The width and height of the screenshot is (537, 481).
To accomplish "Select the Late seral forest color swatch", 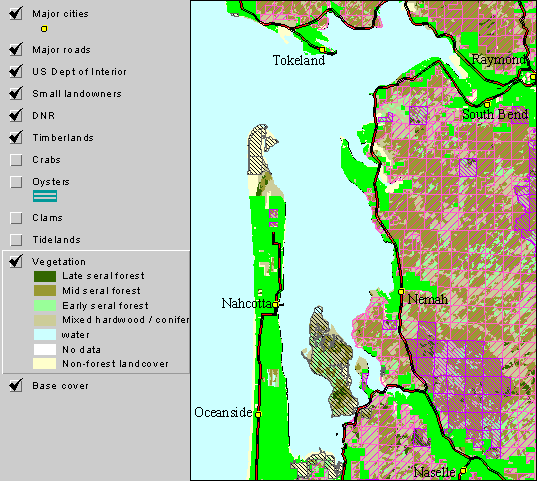I will [x=45, y=276].
